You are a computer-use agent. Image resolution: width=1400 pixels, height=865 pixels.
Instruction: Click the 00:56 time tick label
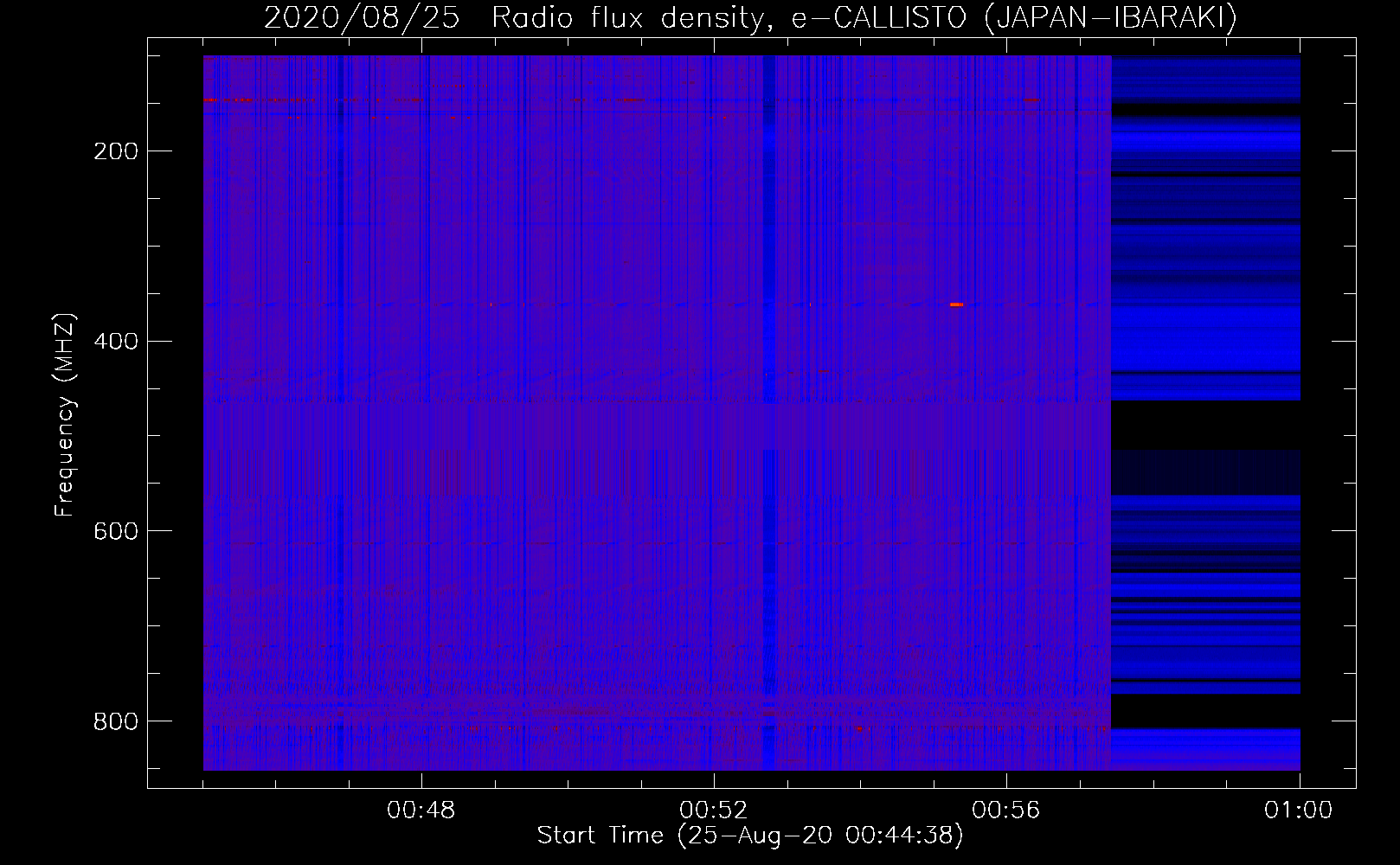[x=1006, y=811]
